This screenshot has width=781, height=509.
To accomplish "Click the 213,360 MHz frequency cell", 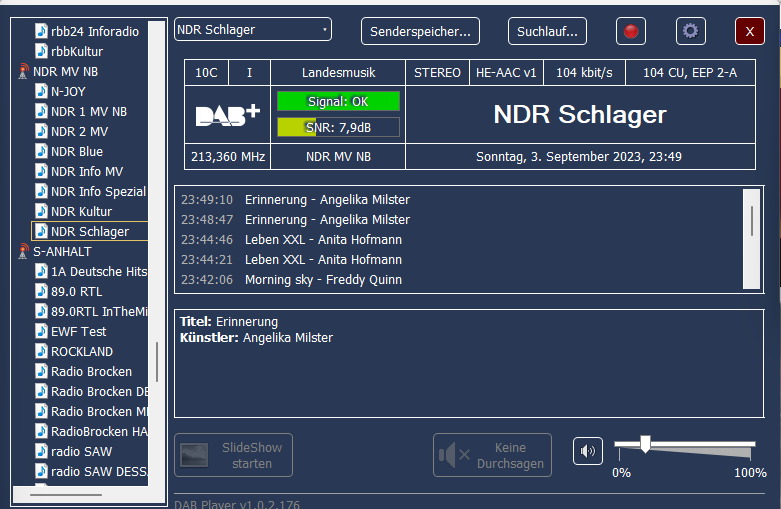I will (x=228, y=157).
